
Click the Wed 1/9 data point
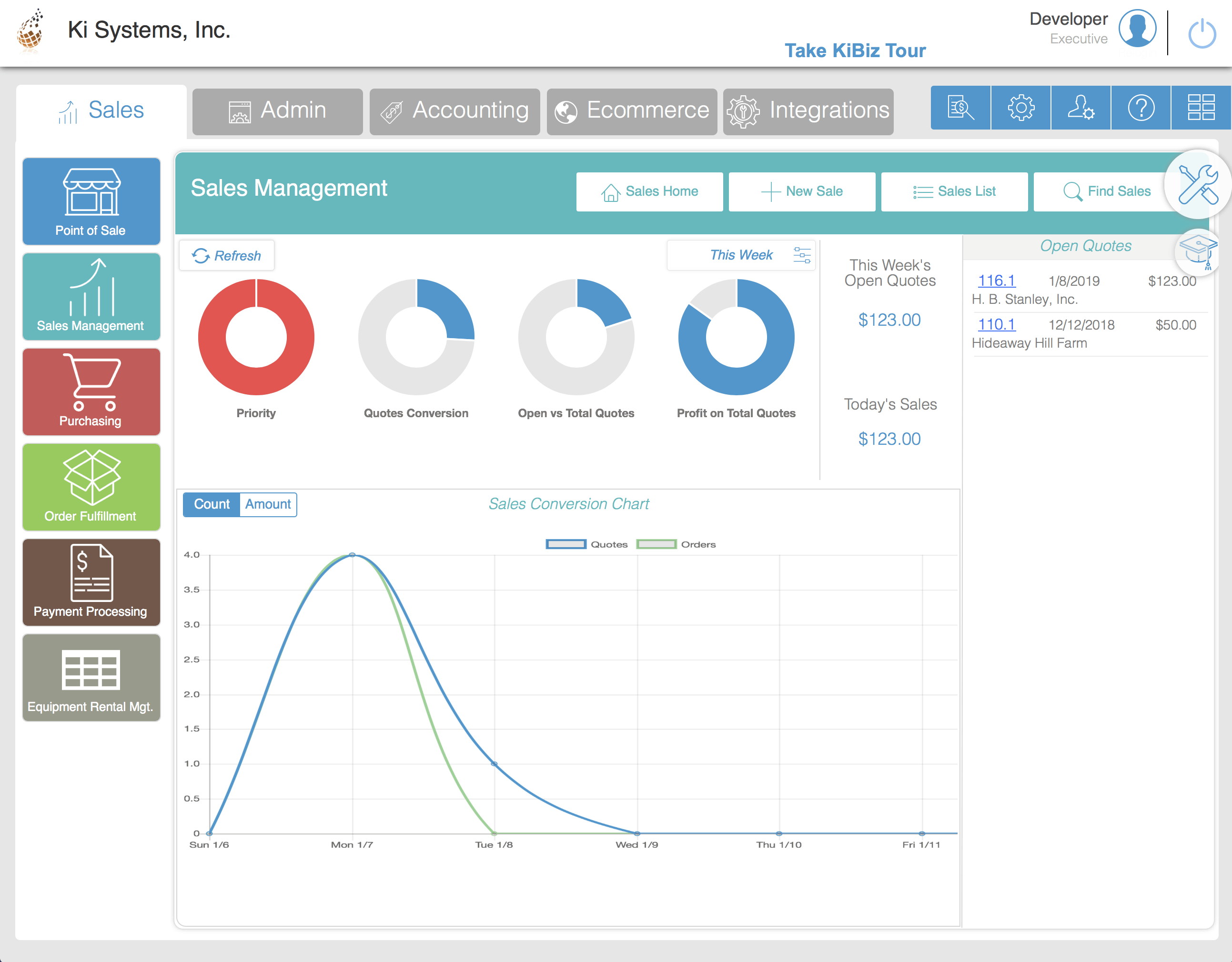tap(637, 833)
